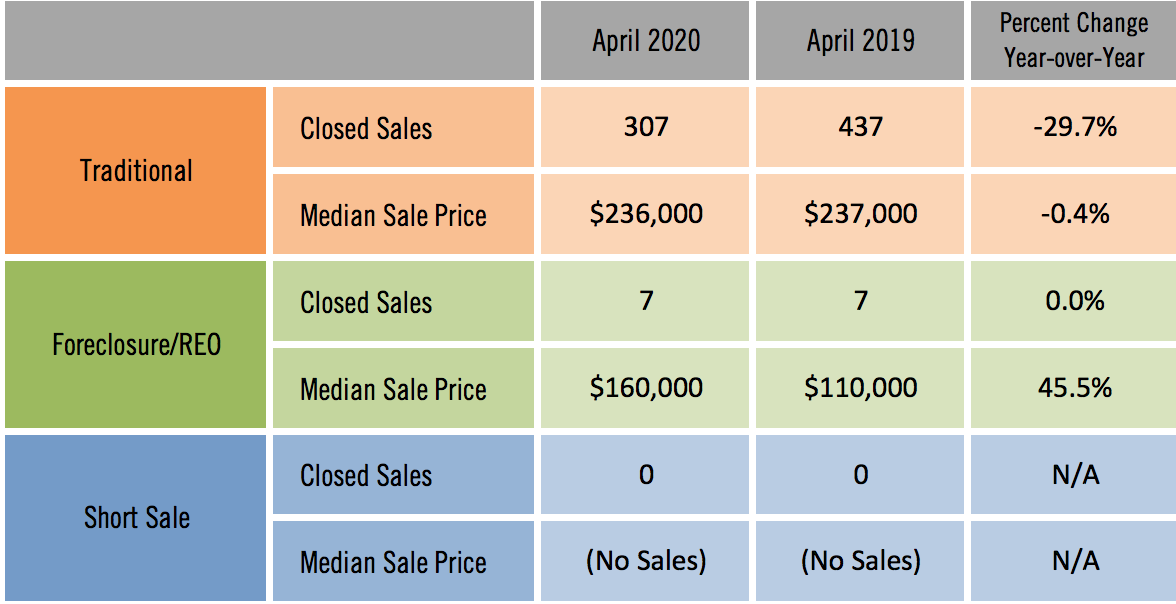Select Traditional Closed Sales row label

(366, 128)
